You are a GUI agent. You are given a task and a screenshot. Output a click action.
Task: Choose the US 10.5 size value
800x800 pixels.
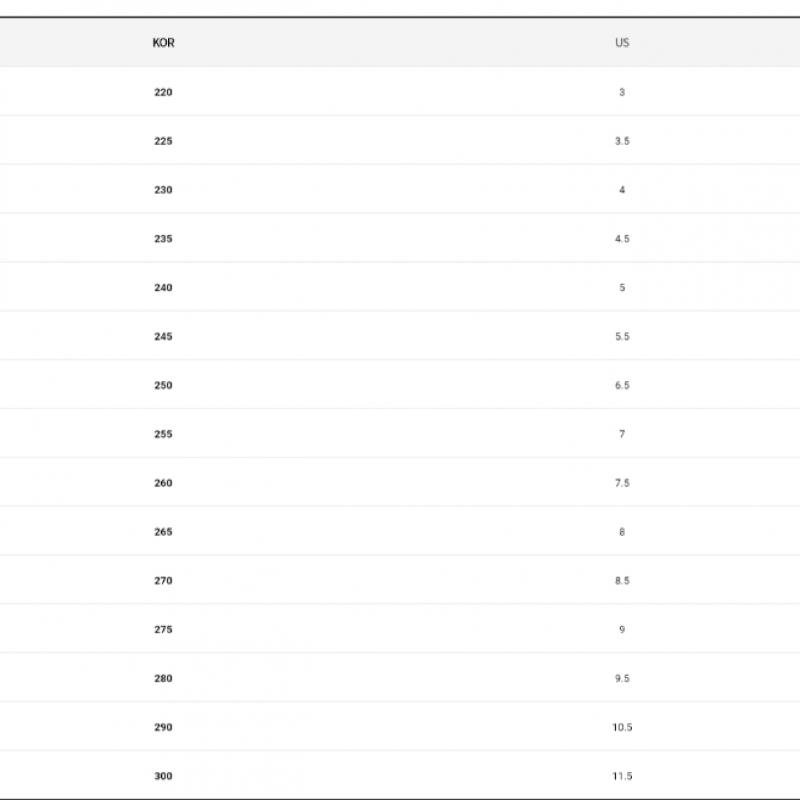click(x=622, y=727)
